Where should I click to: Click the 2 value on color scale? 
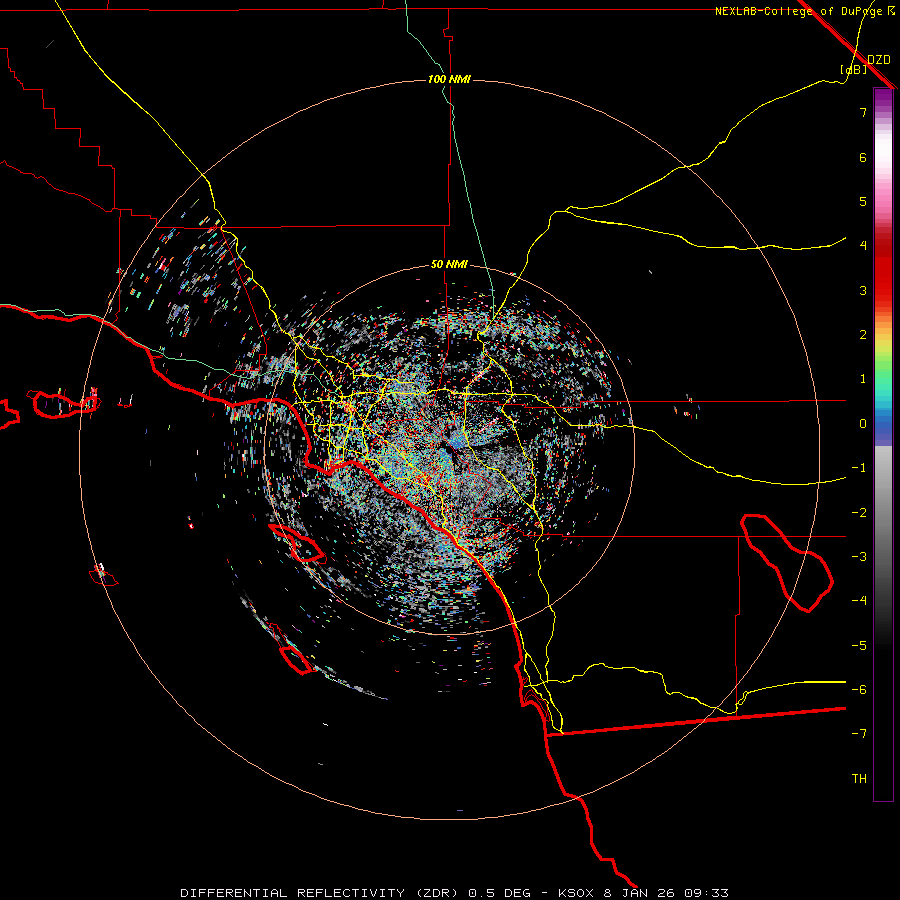pos(863,335)
